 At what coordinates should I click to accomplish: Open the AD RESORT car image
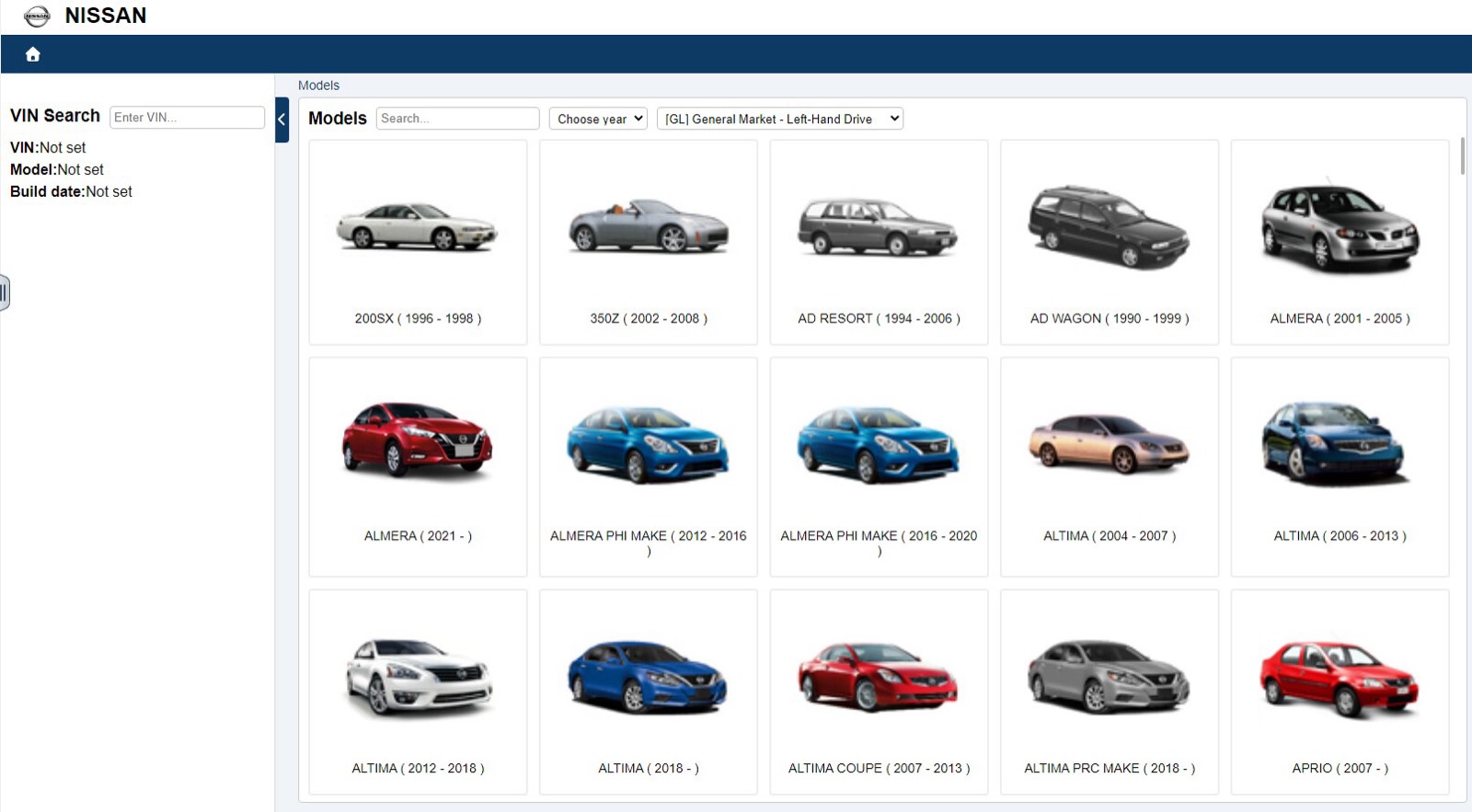point(879,226)
